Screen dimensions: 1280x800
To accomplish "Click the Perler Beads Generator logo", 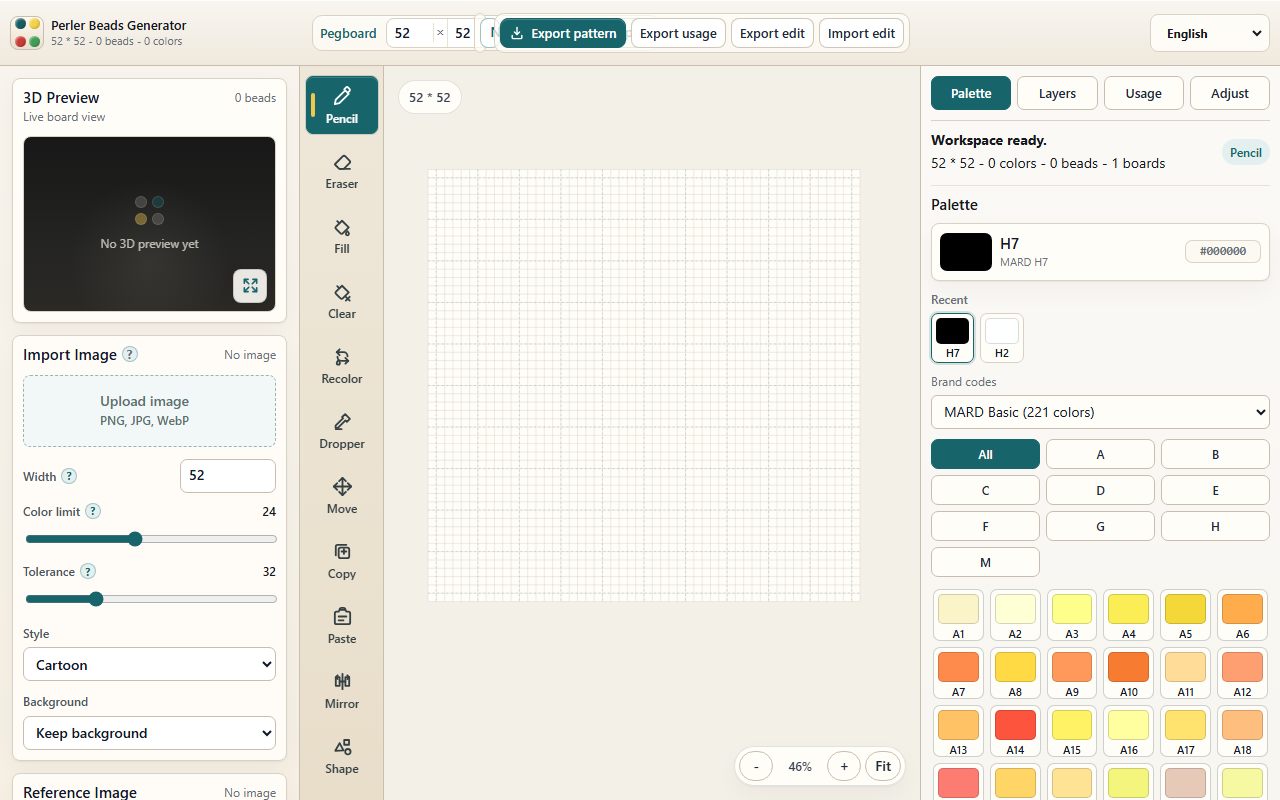I will click(x=27, y=33).
